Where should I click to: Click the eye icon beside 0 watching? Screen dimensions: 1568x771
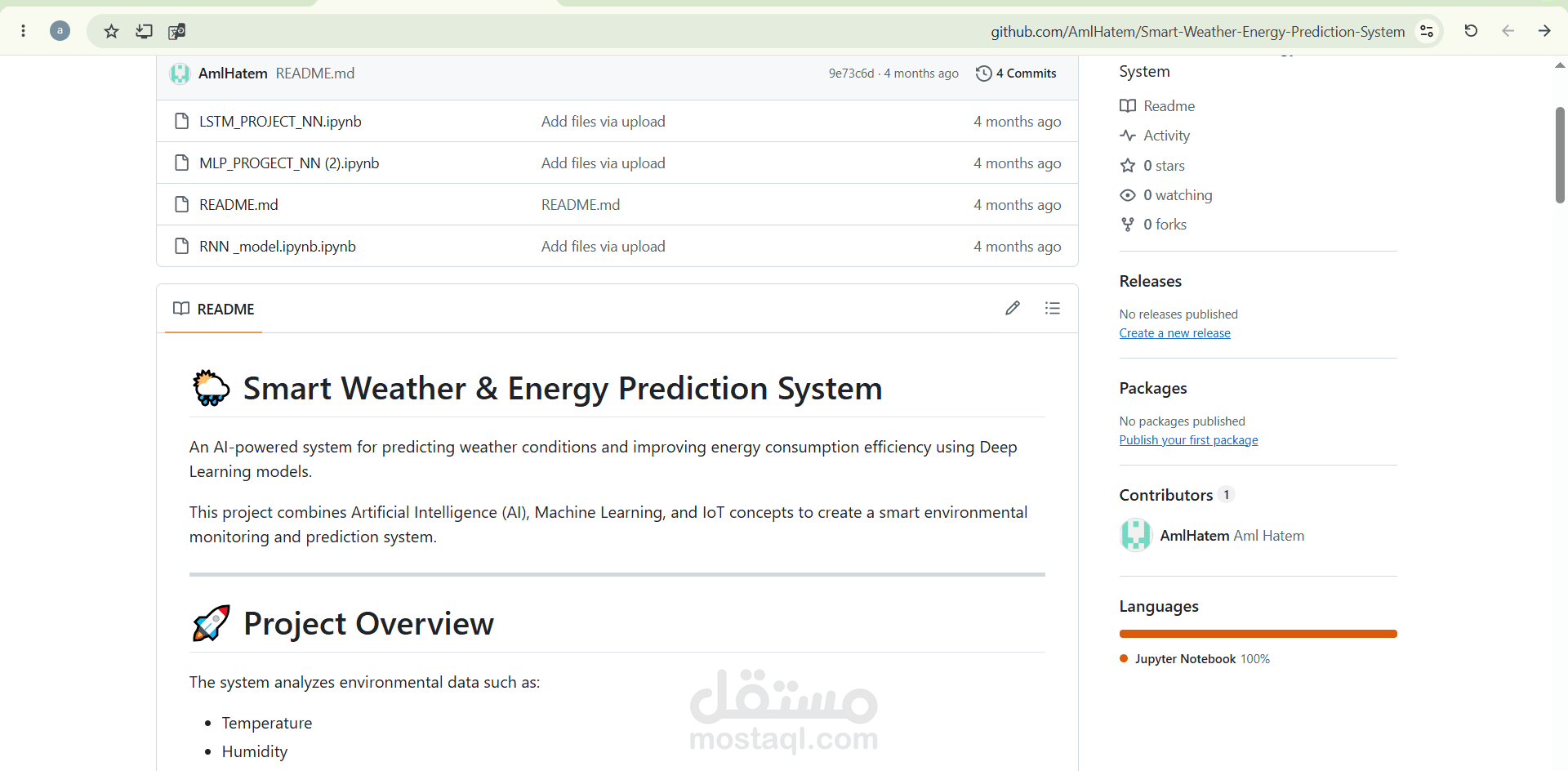click(1128, 195)
